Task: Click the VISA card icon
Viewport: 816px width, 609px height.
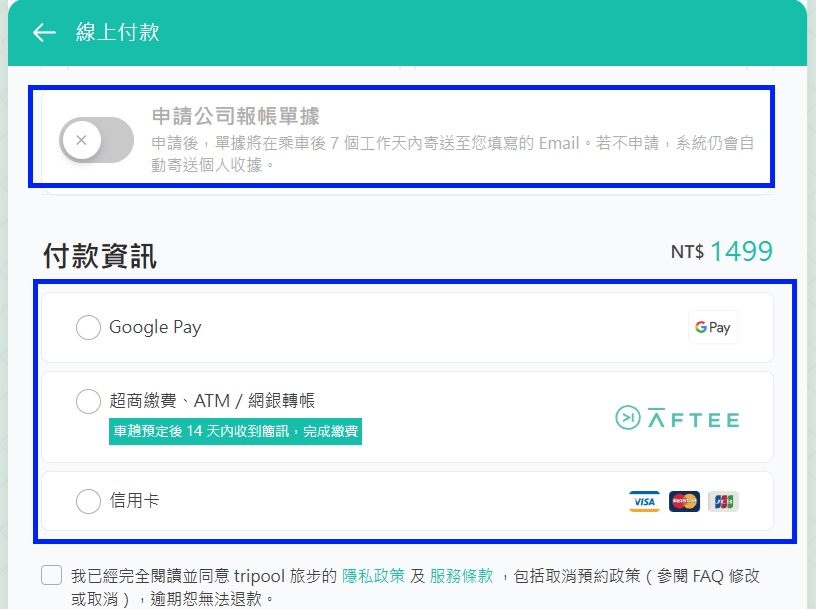Action: click(x=644, y=500)
